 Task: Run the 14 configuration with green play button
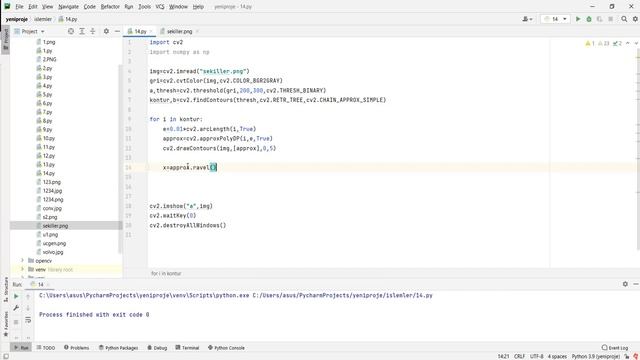578,19
